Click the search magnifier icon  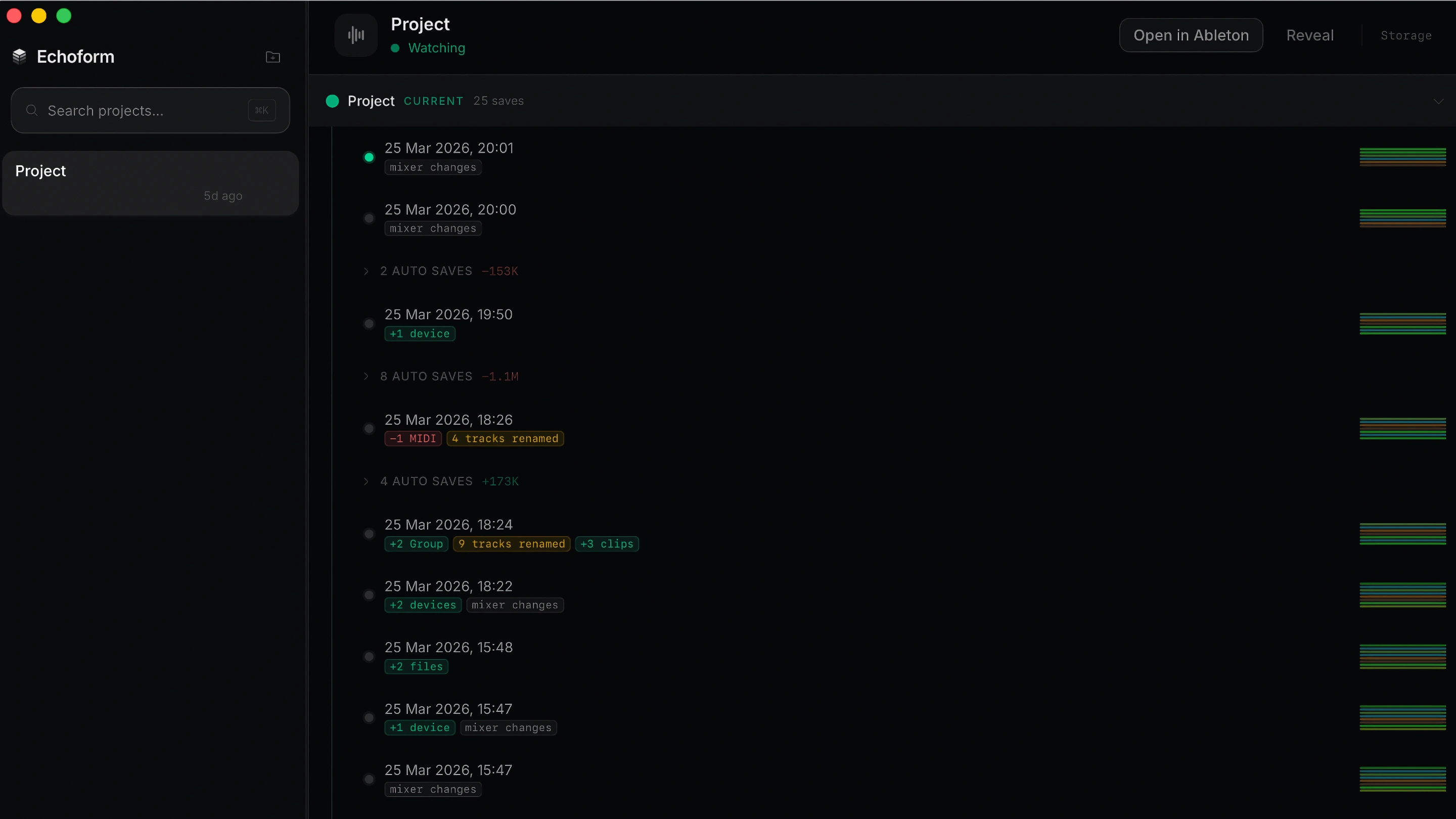click(x=32, y=110)
